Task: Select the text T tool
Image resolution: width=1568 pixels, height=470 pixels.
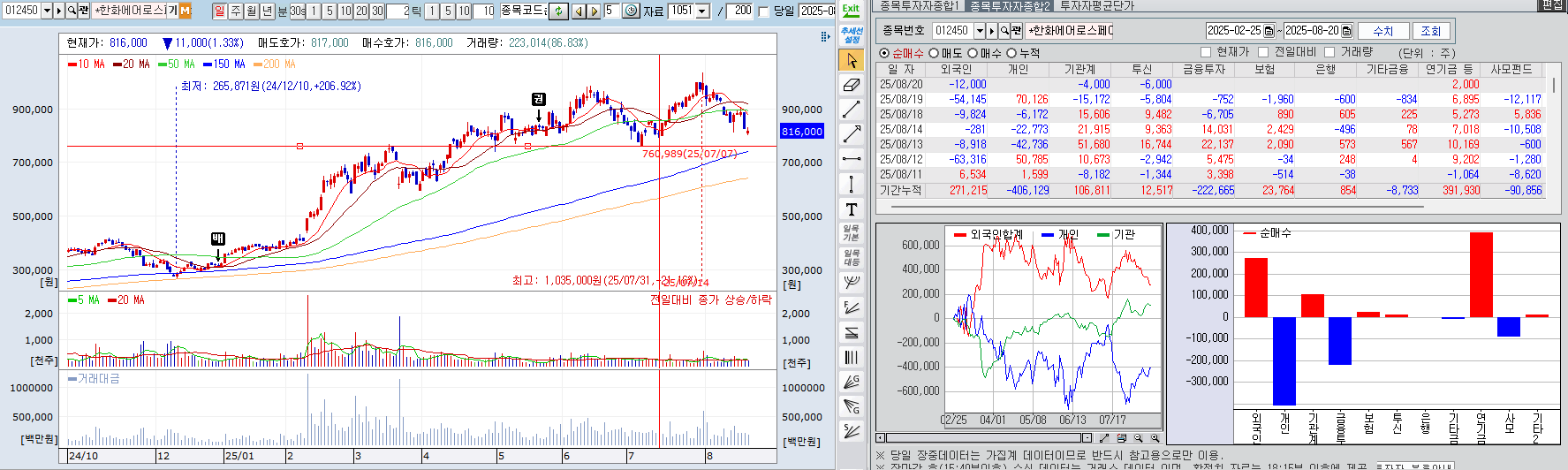Action: (x=851, y=208)
